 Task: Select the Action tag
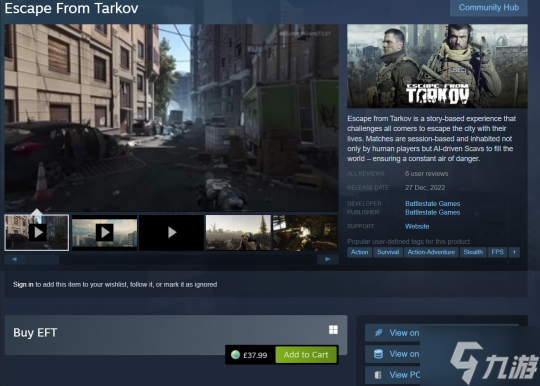pyautogui.click(x=360, y=252)
